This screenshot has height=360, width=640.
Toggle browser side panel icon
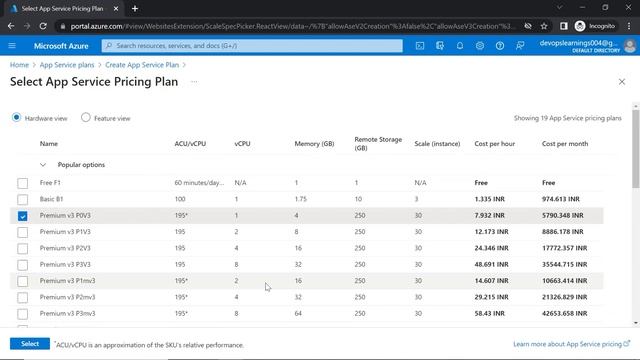pyautogui.click(x=564, y=26)
